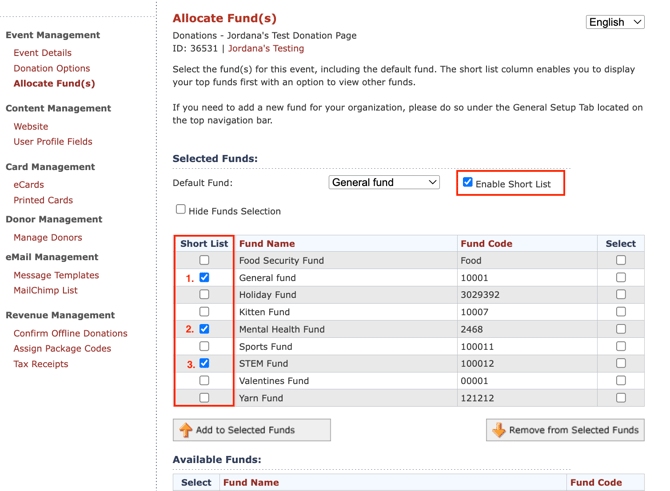Open the English language dropdown
The width and height of the screenshot is (670, 491).
coord(615,22)
